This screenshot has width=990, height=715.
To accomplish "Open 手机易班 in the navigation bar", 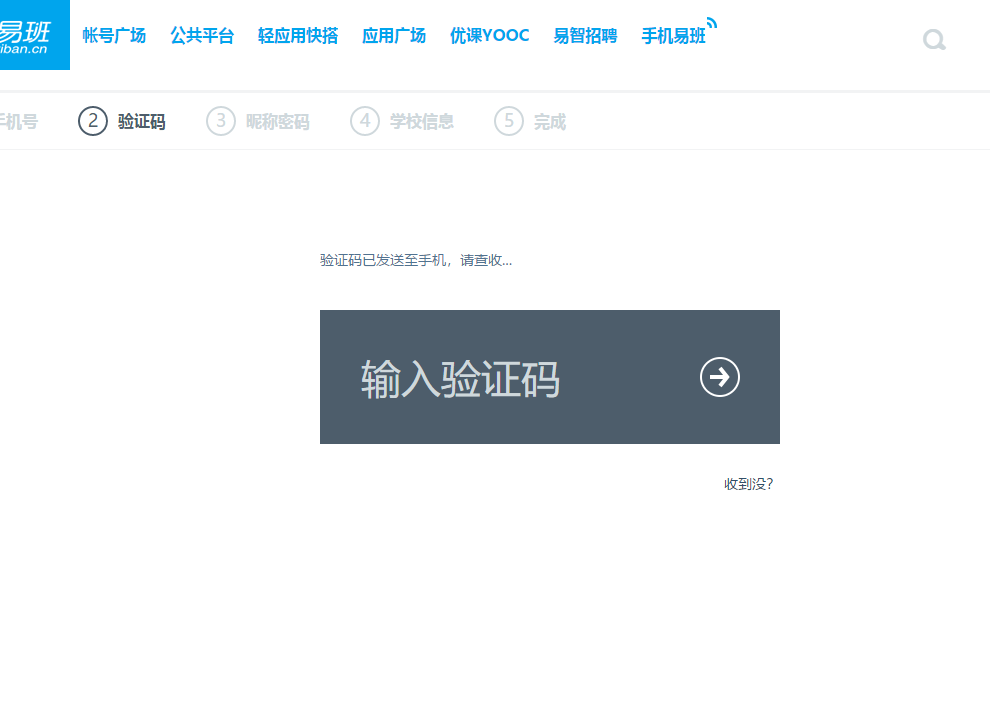I will pos(674,35).
